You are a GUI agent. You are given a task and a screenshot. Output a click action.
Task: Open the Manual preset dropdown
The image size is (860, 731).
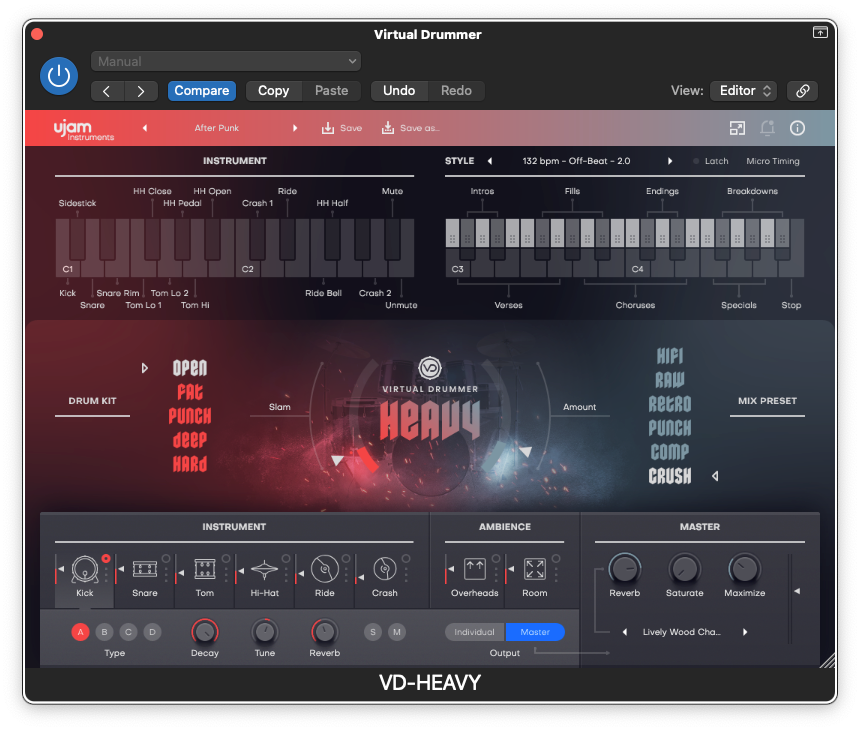tap(226, 61)
